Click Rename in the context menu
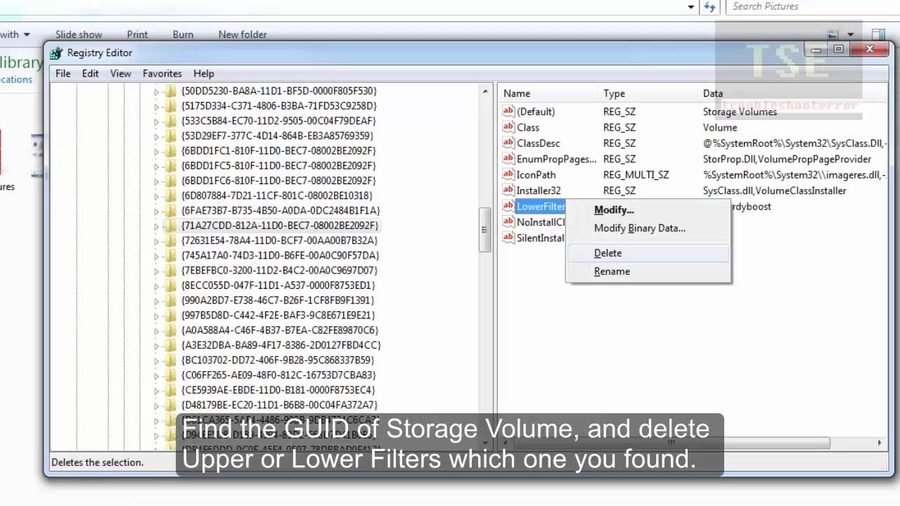900x506 pixels. (612, 271)
